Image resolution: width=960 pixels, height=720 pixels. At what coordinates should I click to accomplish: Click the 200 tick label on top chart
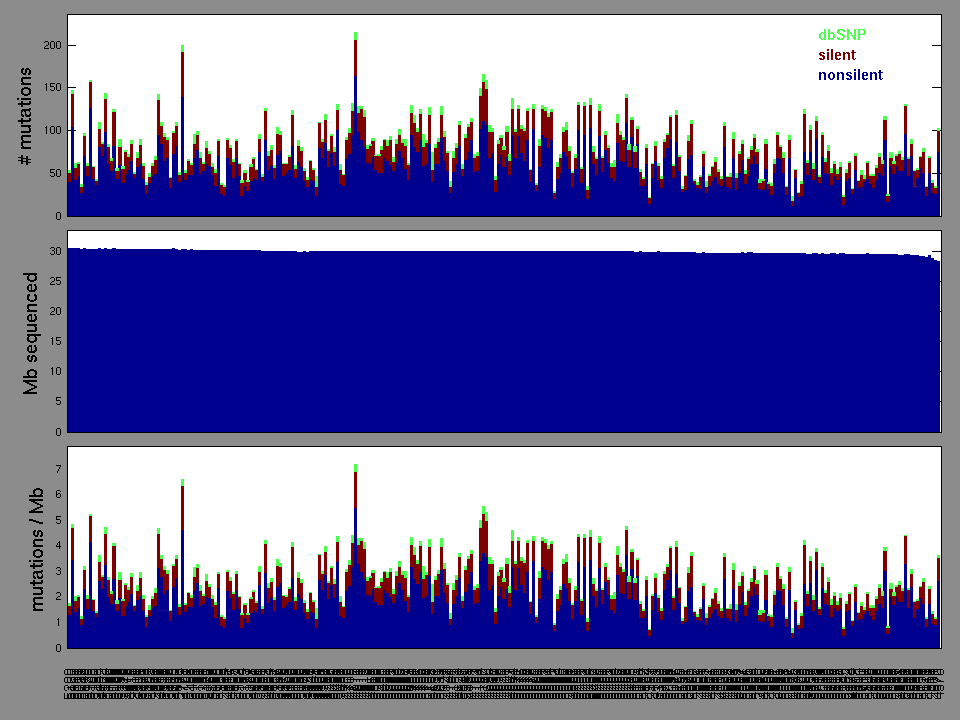pyautogui.click(x=52, y=46)
